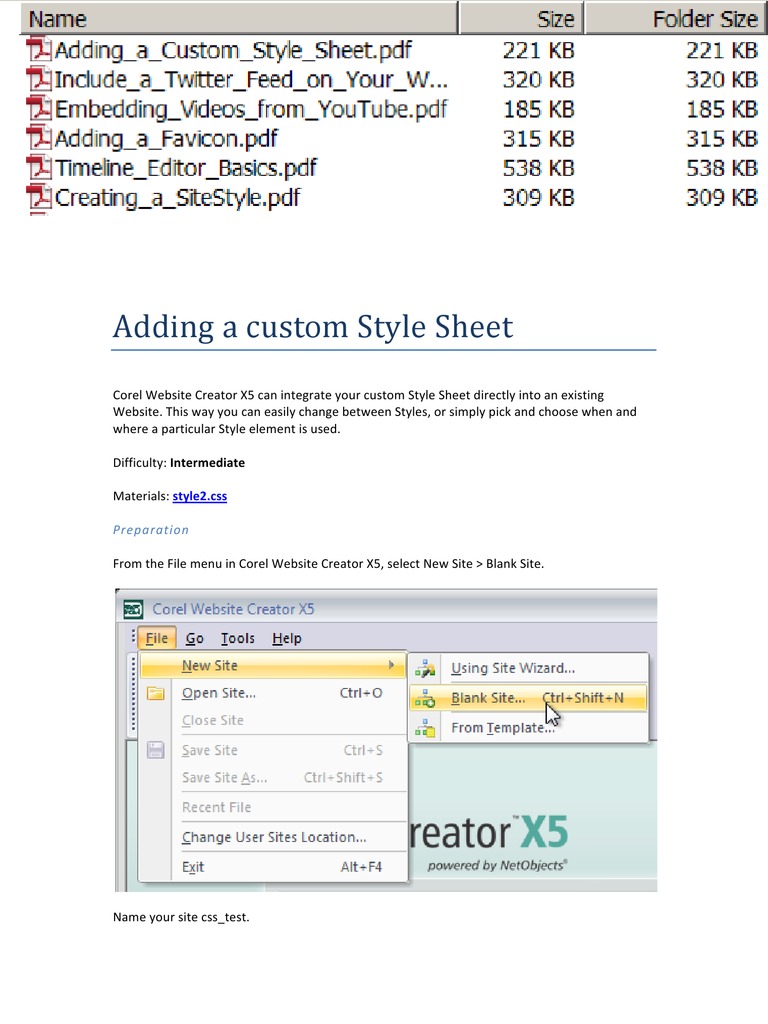This screenshot has height=1024, width=768.
Task: Click Corel Website Creator X5 title bar icon
Action: (x=133, y=609)
